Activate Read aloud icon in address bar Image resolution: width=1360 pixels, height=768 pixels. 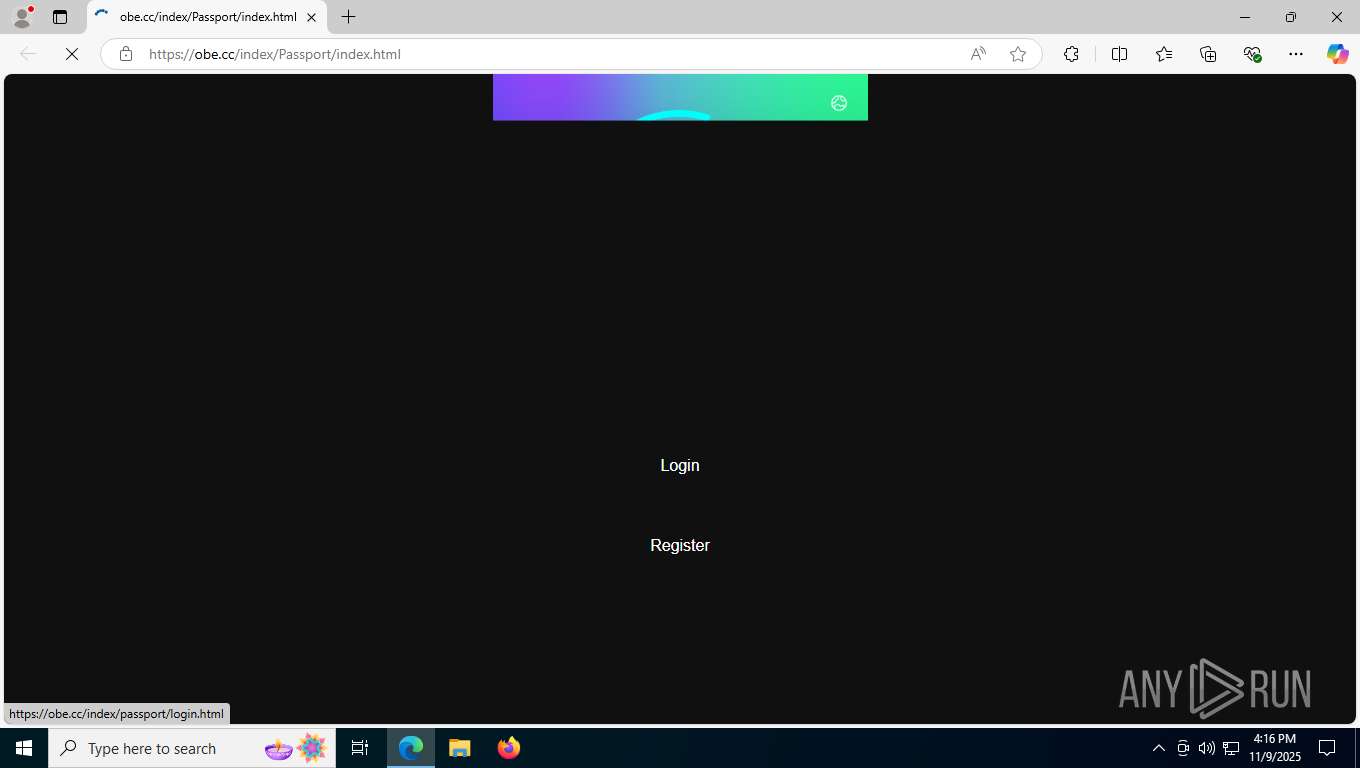tap(978, 54)
